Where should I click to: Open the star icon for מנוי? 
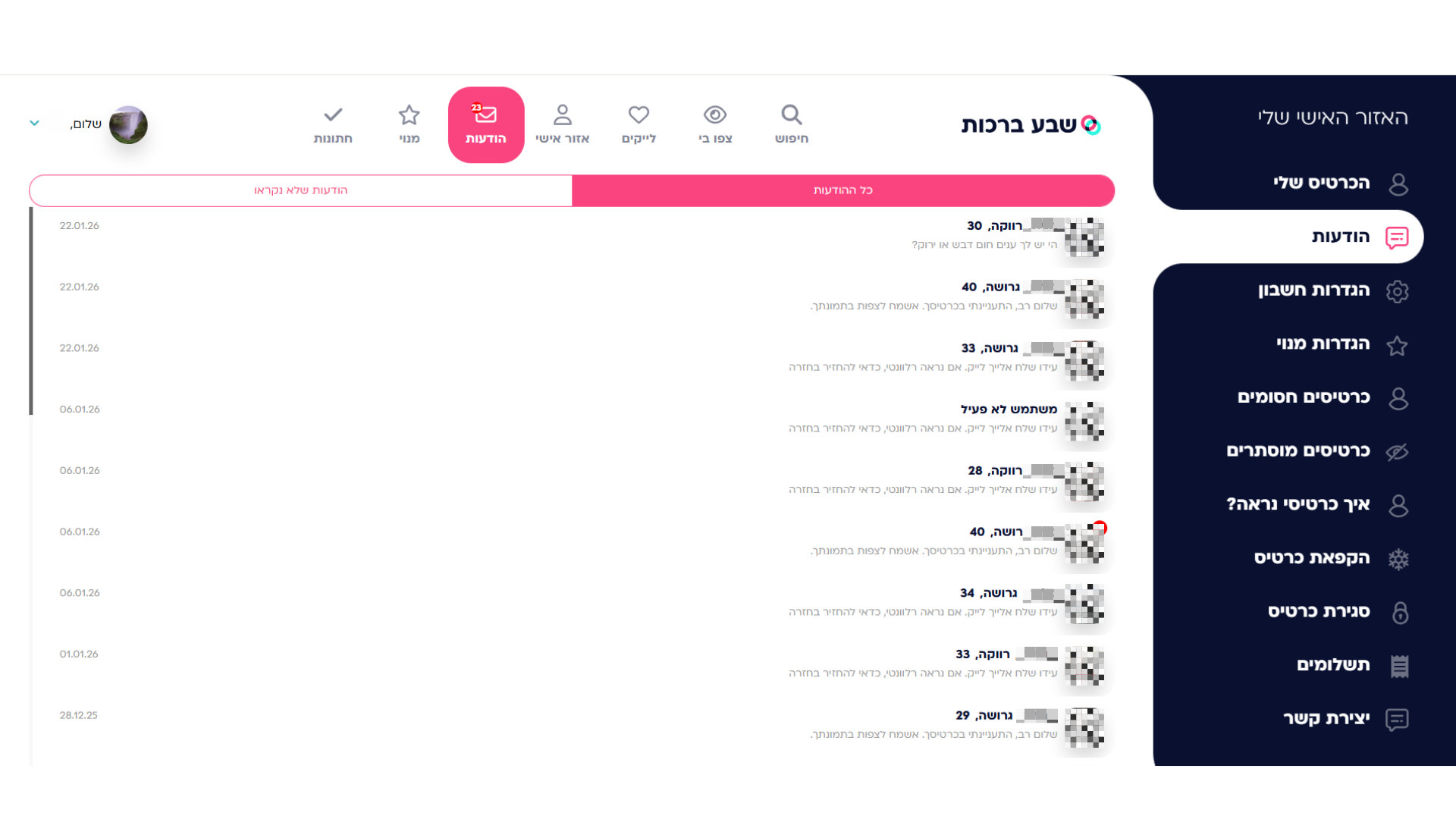[409, 115]
